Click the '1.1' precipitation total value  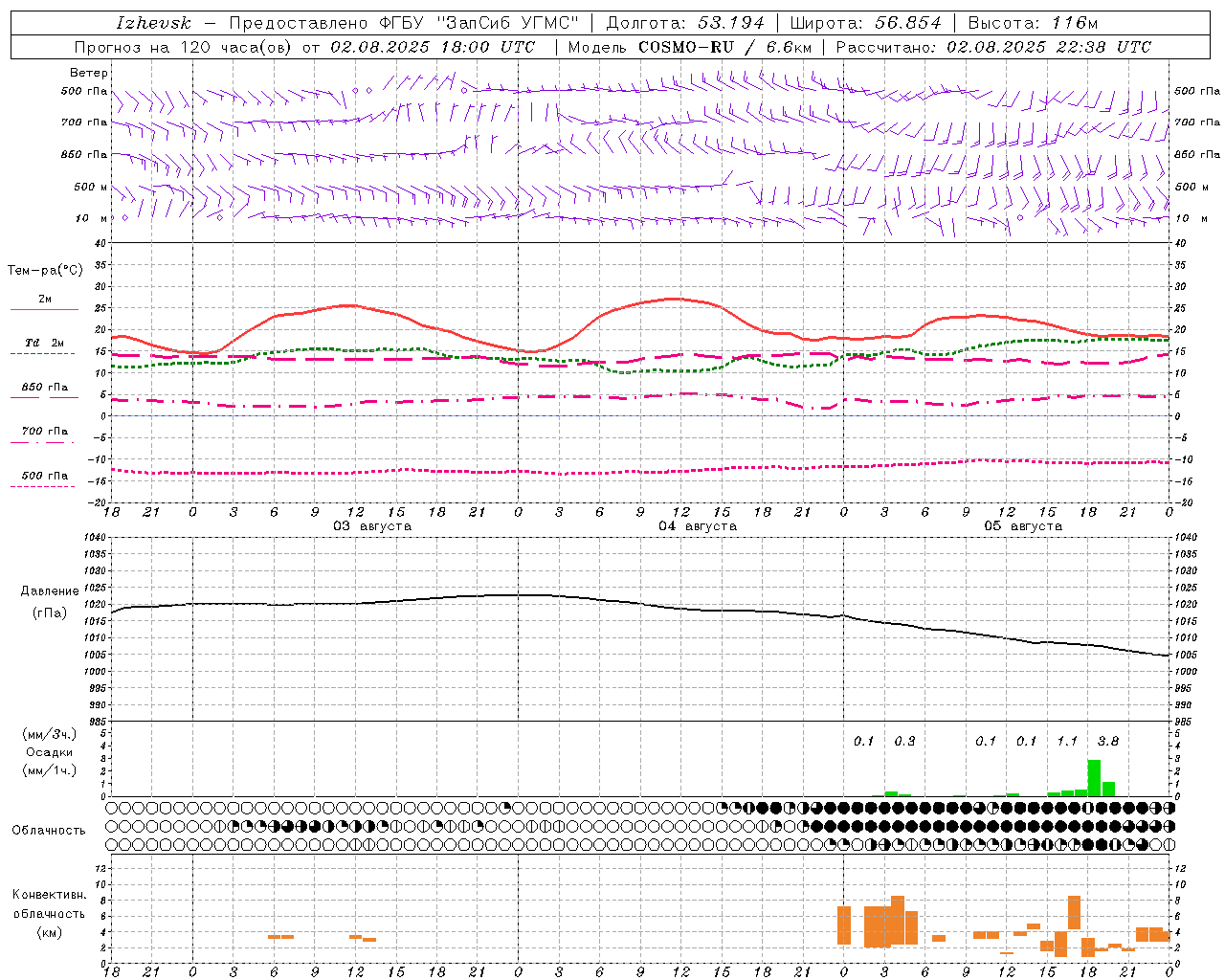(x=1067, y=741)
